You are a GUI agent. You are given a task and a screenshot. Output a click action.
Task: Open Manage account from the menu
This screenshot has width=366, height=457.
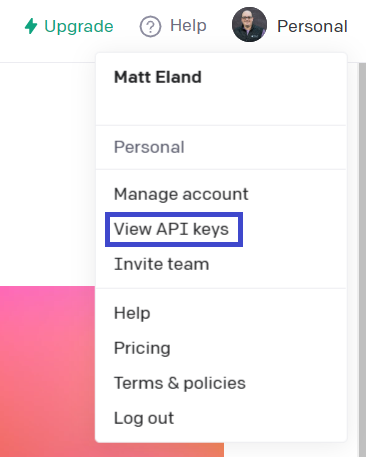click(181, 194)
